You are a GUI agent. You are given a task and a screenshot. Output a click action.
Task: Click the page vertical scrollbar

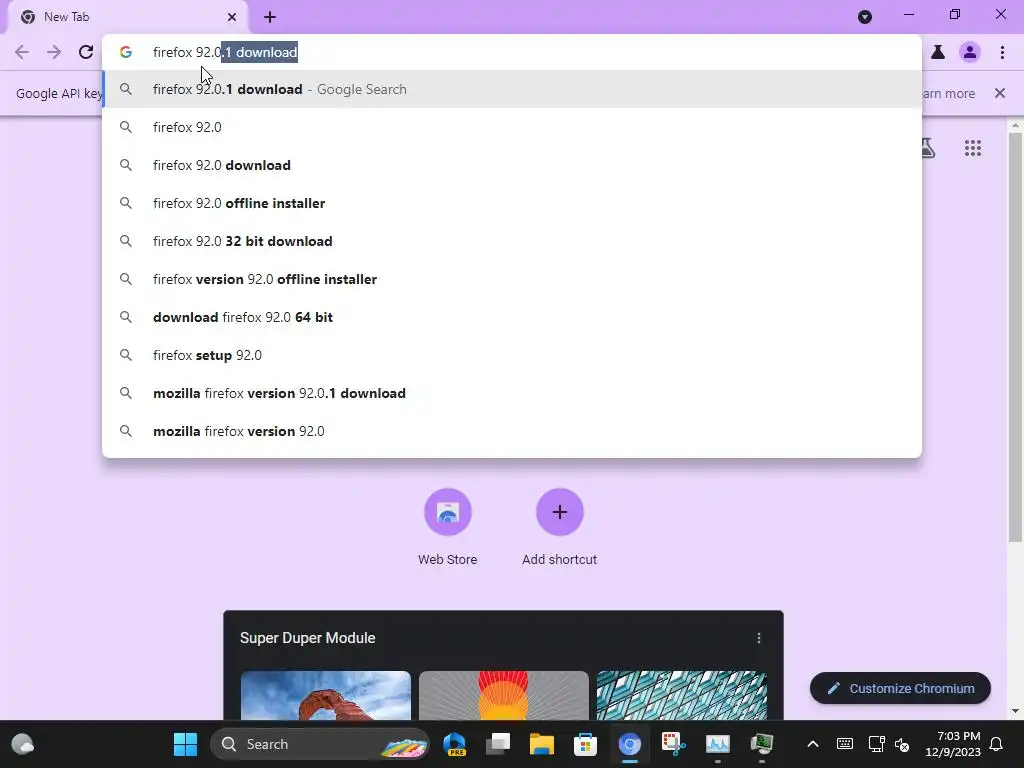[1015, 337]
